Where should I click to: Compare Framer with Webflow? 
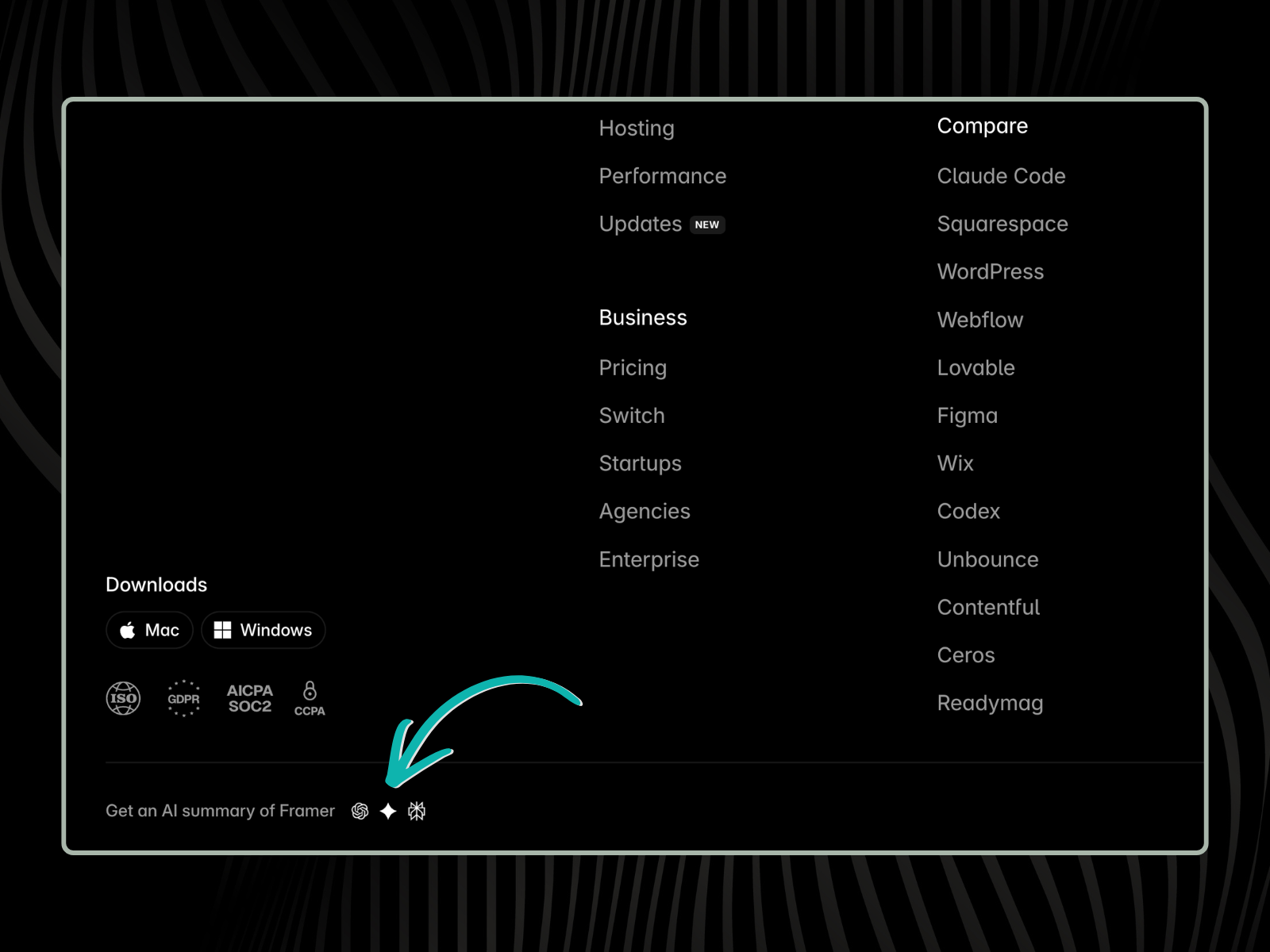point(981,320)
